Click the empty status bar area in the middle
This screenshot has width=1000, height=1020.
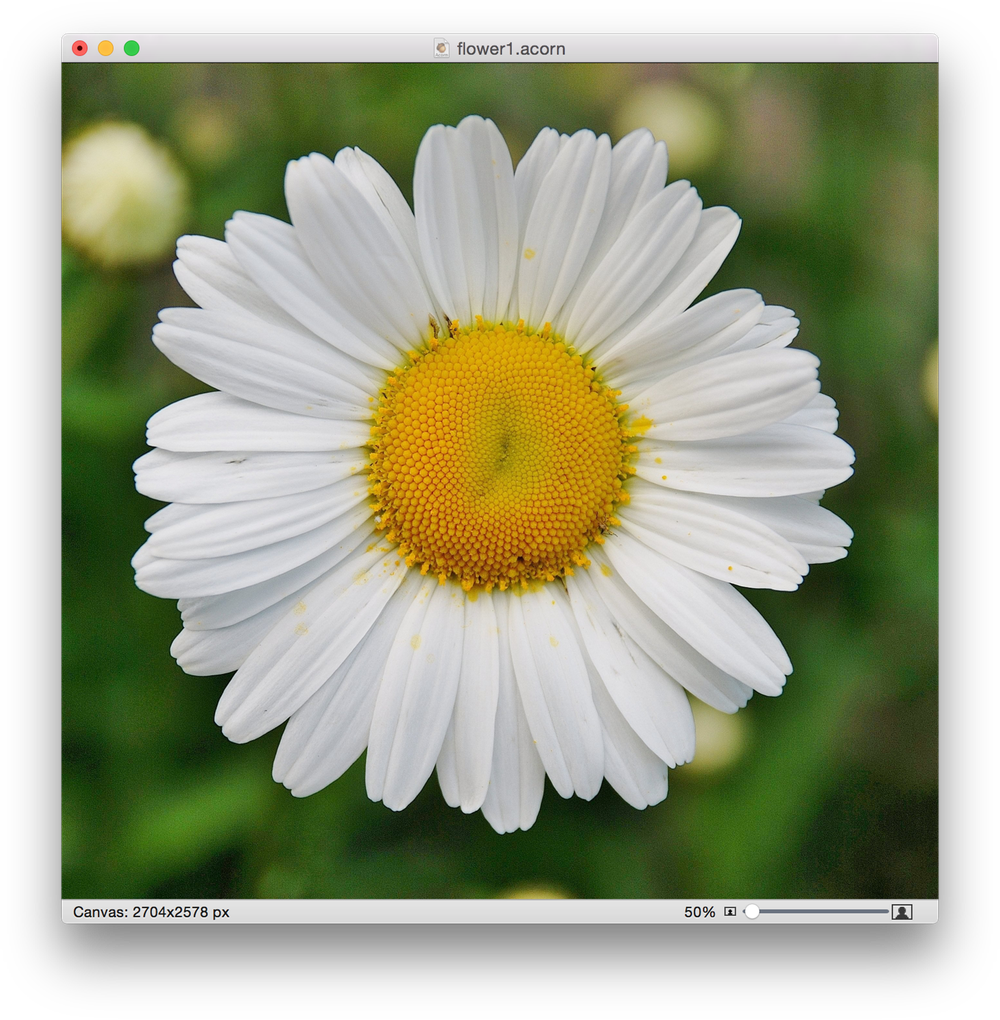click(450, 912)
